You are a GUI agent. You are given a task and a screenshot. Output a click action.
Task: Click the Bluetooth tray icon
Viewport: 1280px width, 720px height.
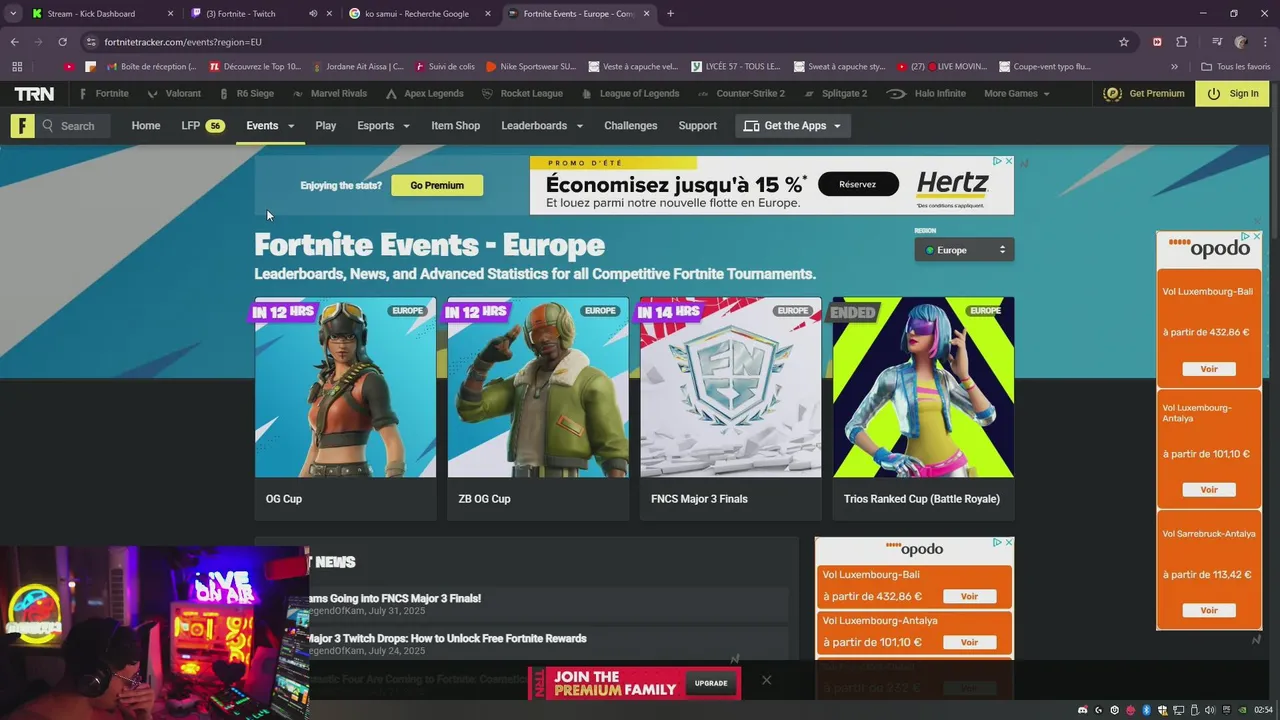1147,710
